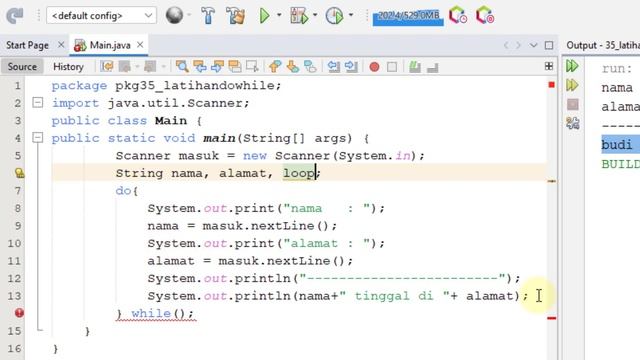Click Previous Bookmark icon
640x360 pixels.
click(x=275, y=66)
